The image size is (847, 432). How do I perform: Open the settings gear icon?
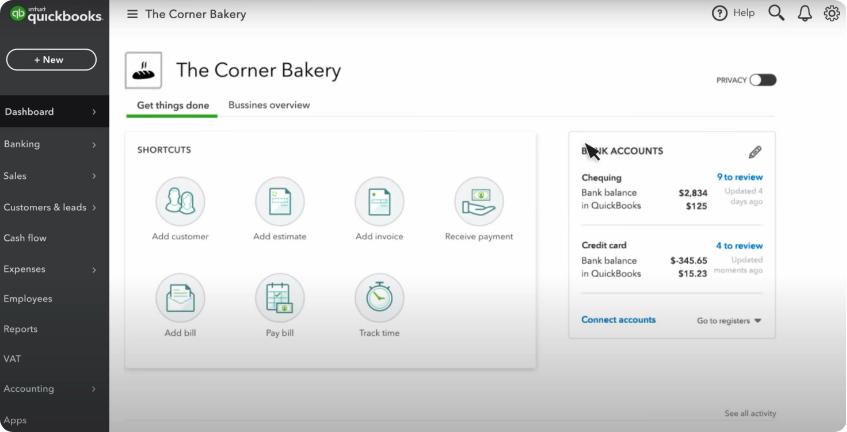pos(832,13)
